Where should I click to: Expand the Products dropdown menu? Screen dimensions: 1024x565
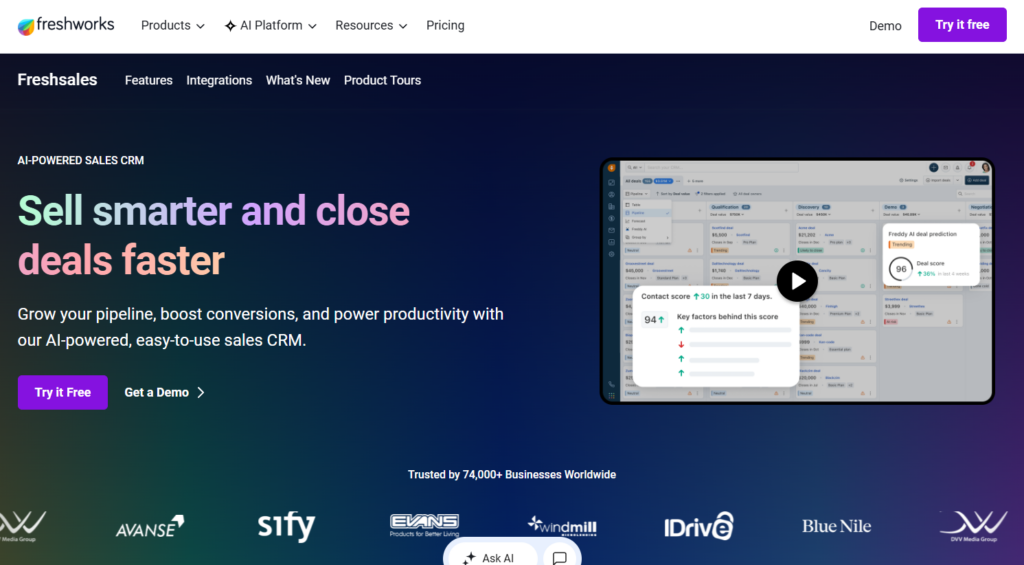[173, 25]
